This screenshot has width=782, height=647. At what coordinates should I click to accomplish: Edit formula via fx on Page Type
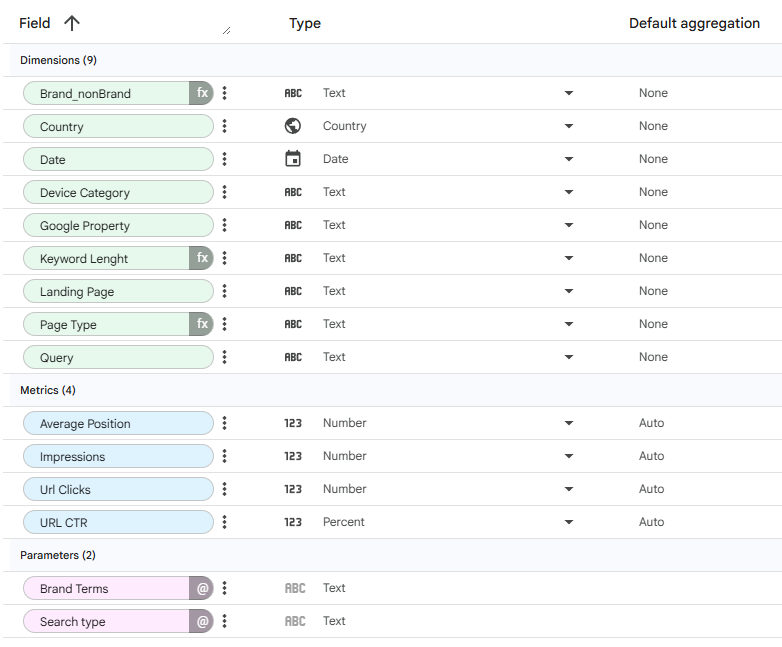point(202,324)
